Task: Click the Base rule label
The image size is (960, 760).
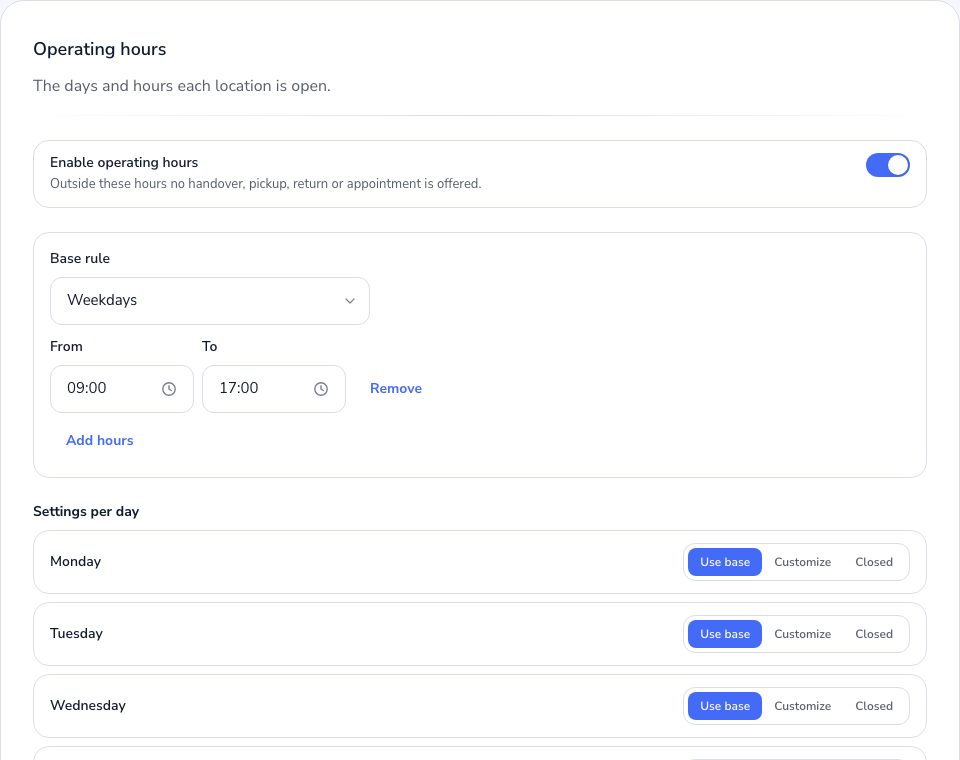Action: coord(80,258)
